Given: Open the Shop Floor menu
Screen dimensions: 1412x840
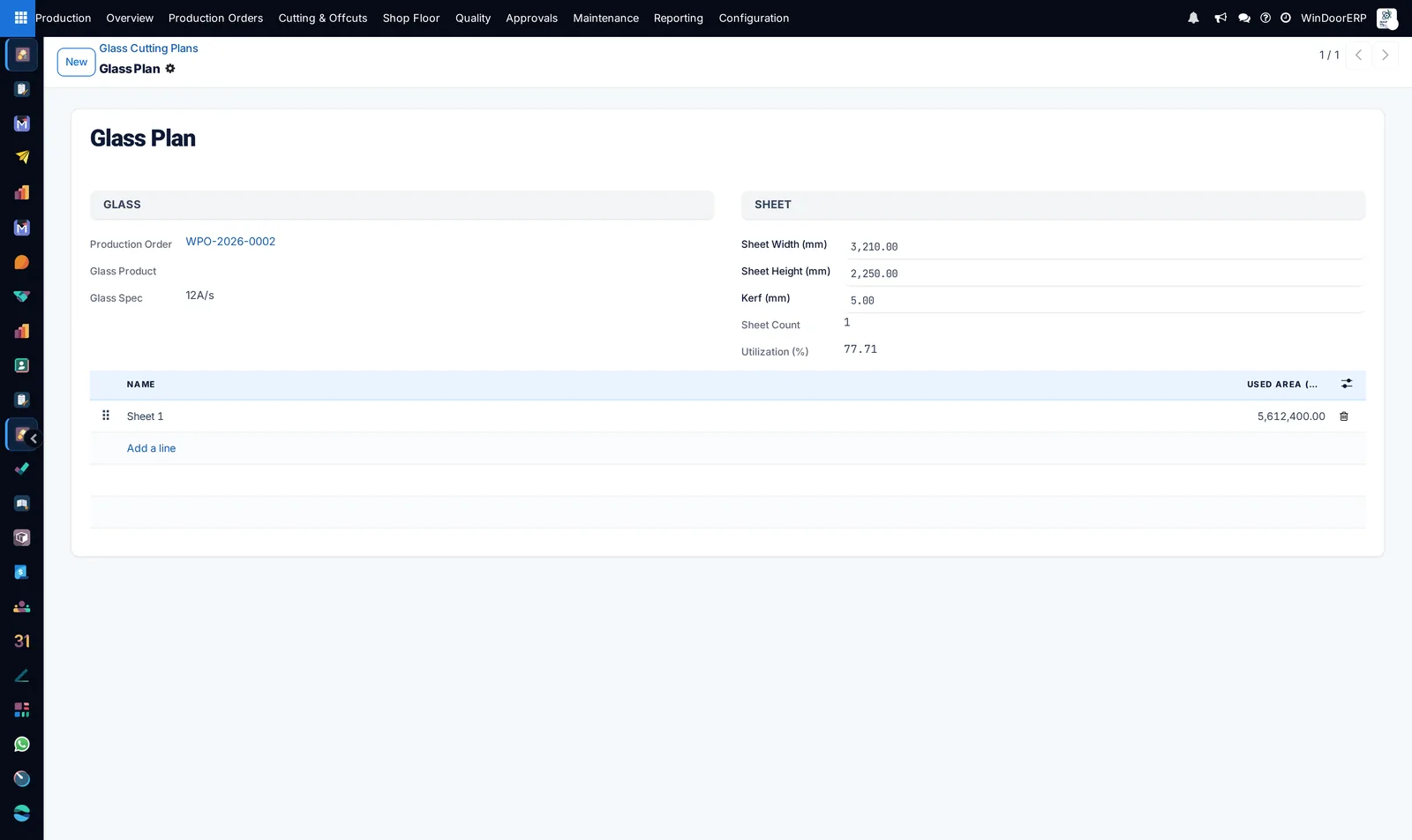Looking at the screenshot, I should pyautogui.click(x=411, y=18).
